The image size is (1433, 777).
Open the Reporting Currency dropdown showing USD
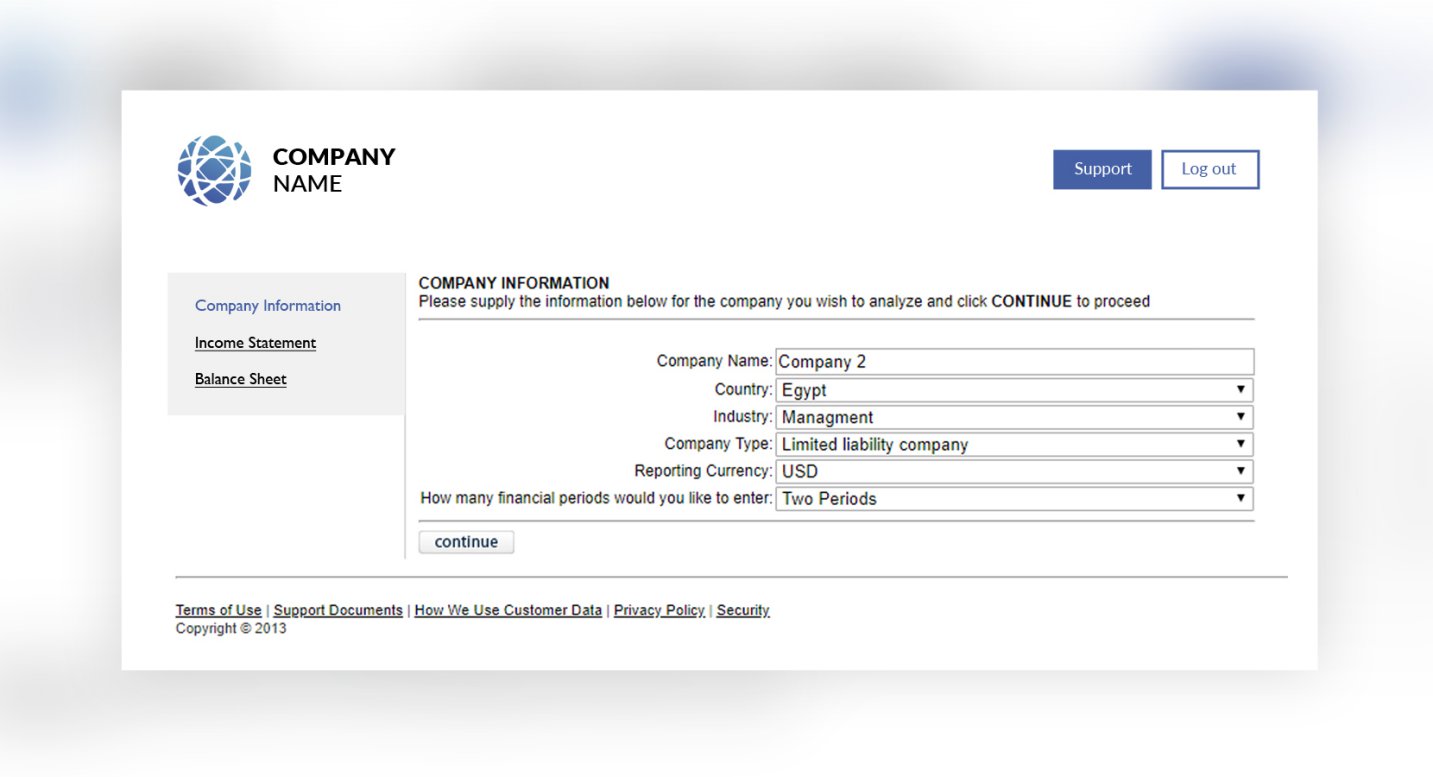[x=1014, y=471]
